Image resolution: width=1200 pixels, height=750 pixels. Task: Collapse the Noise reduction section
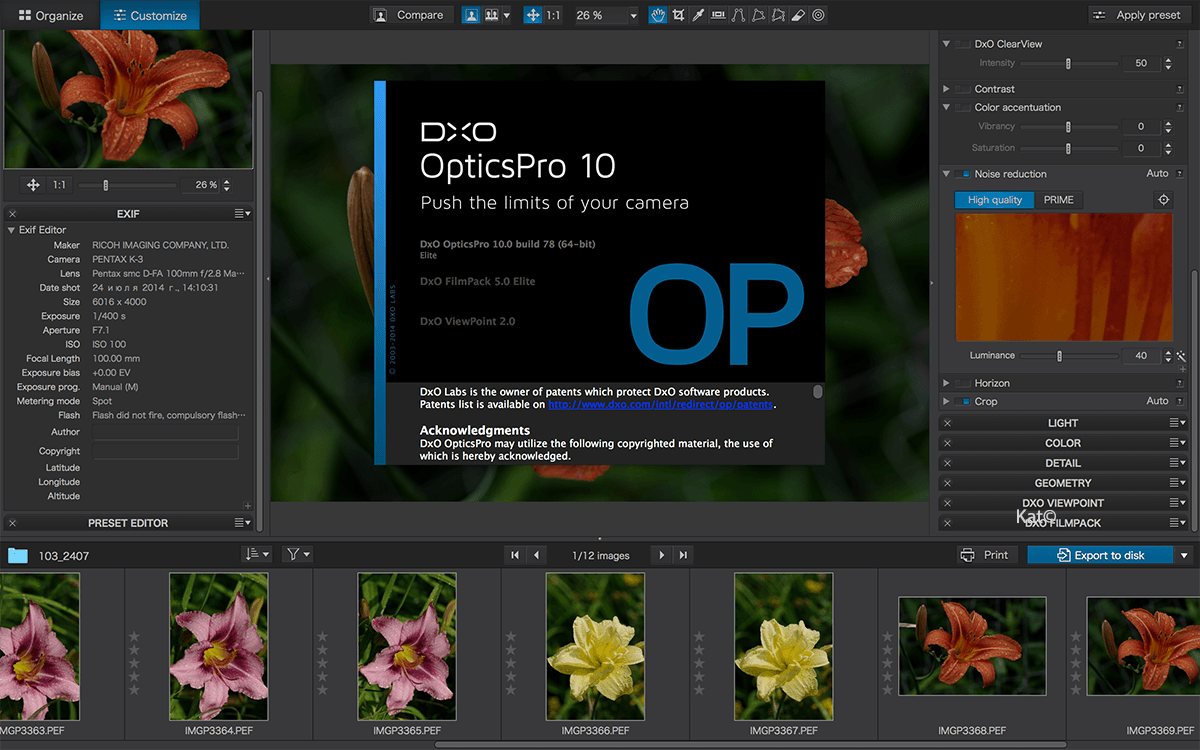946,174
